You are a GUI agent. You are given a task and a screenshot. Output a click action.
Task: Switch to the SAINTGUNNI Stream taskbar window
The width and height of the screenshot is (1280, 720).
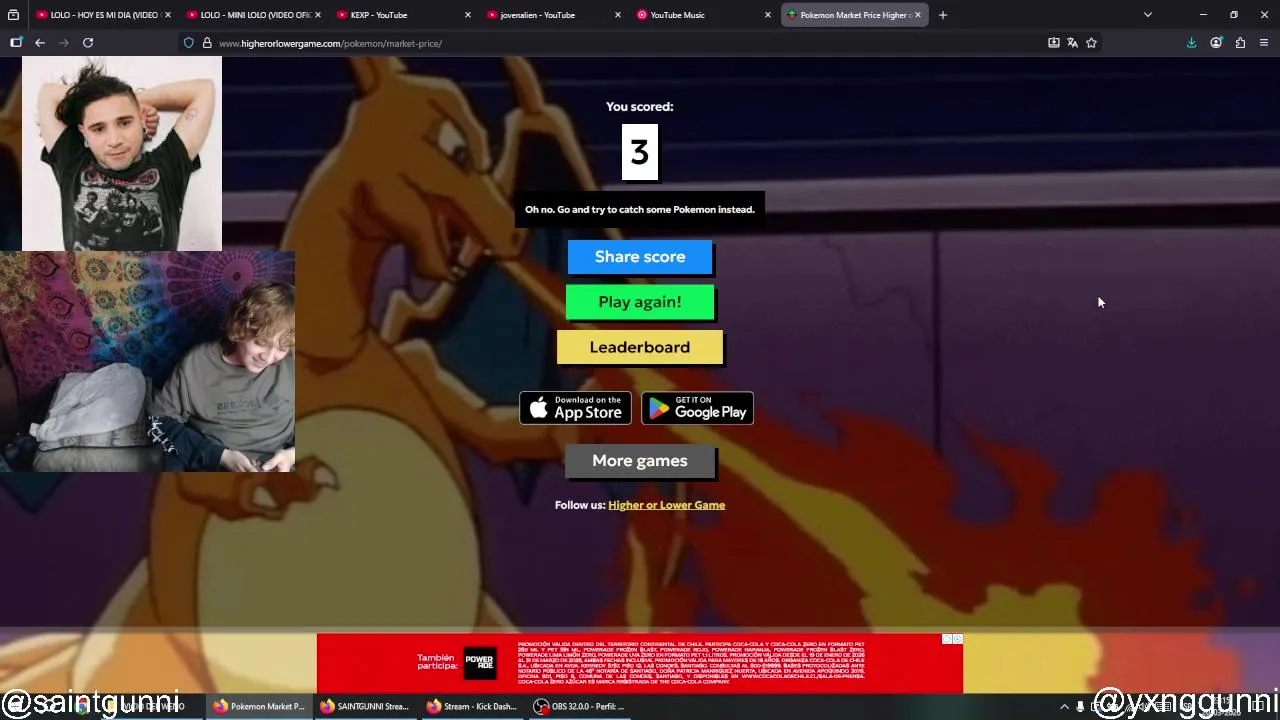coord(364,706)
